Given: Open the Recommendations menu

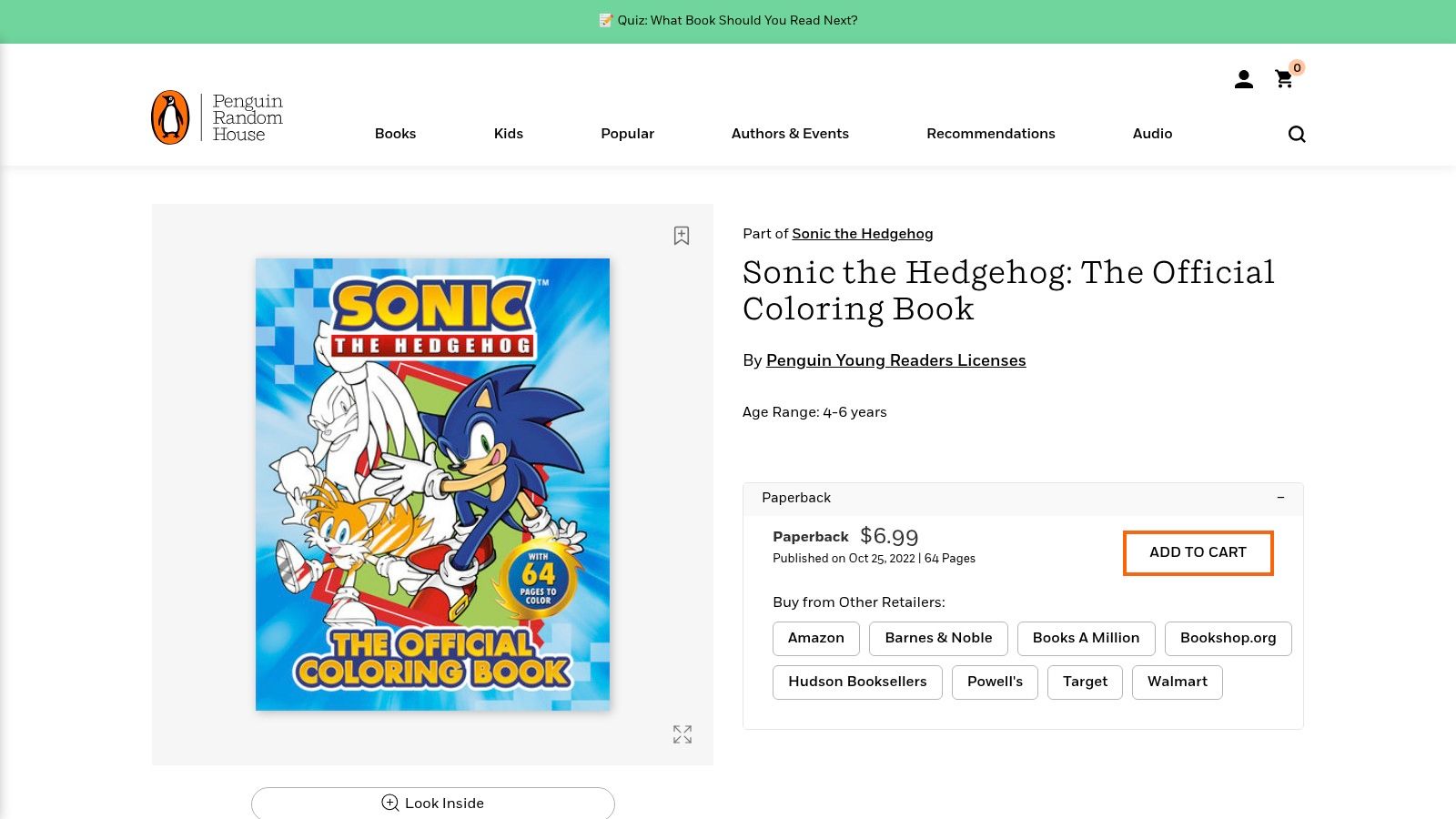Looking at the screenshot, I should click(x=991, y=134).
